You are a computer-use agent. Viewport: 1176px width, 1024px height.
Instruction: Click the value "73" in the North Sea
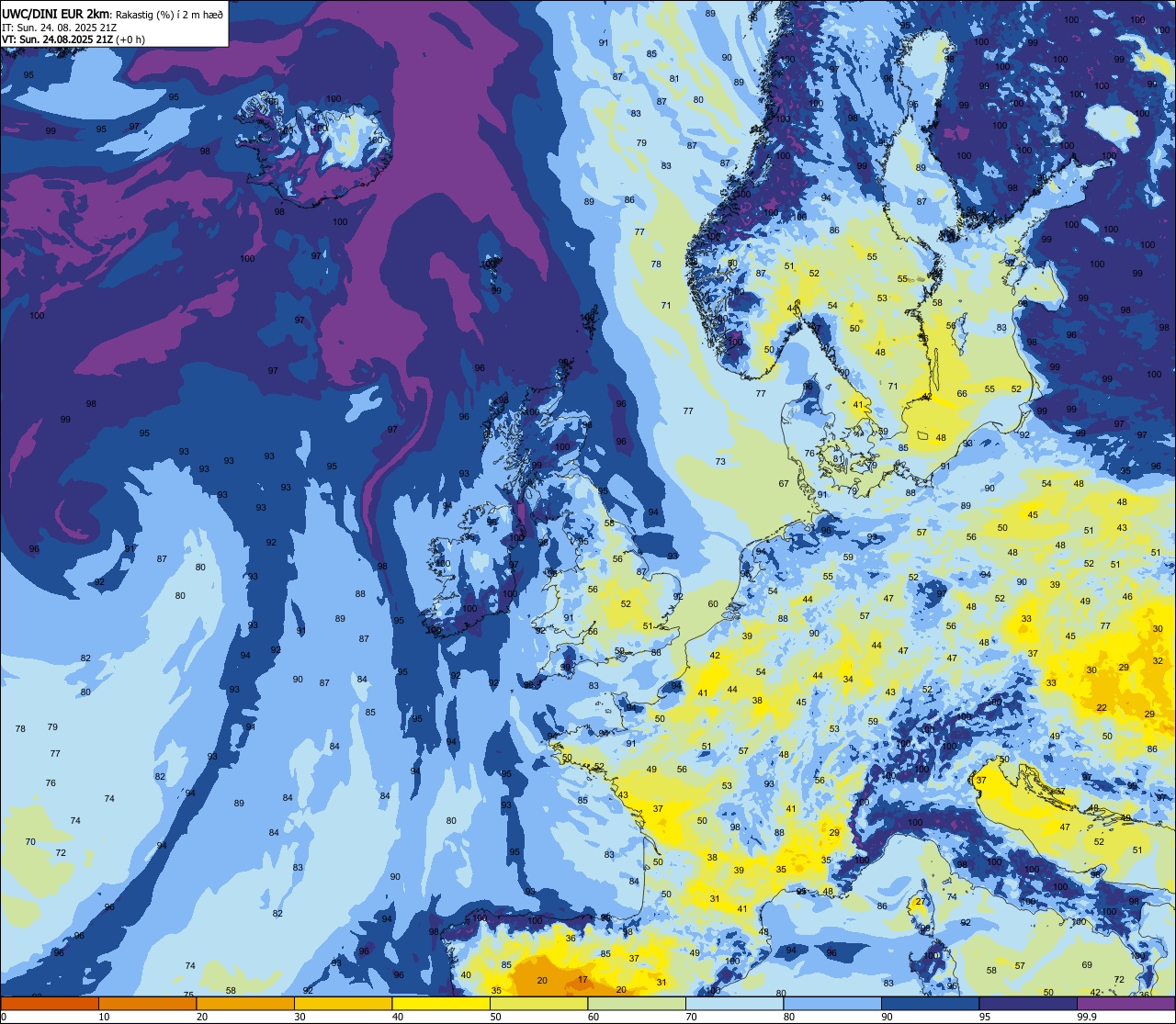coord(720,461)
